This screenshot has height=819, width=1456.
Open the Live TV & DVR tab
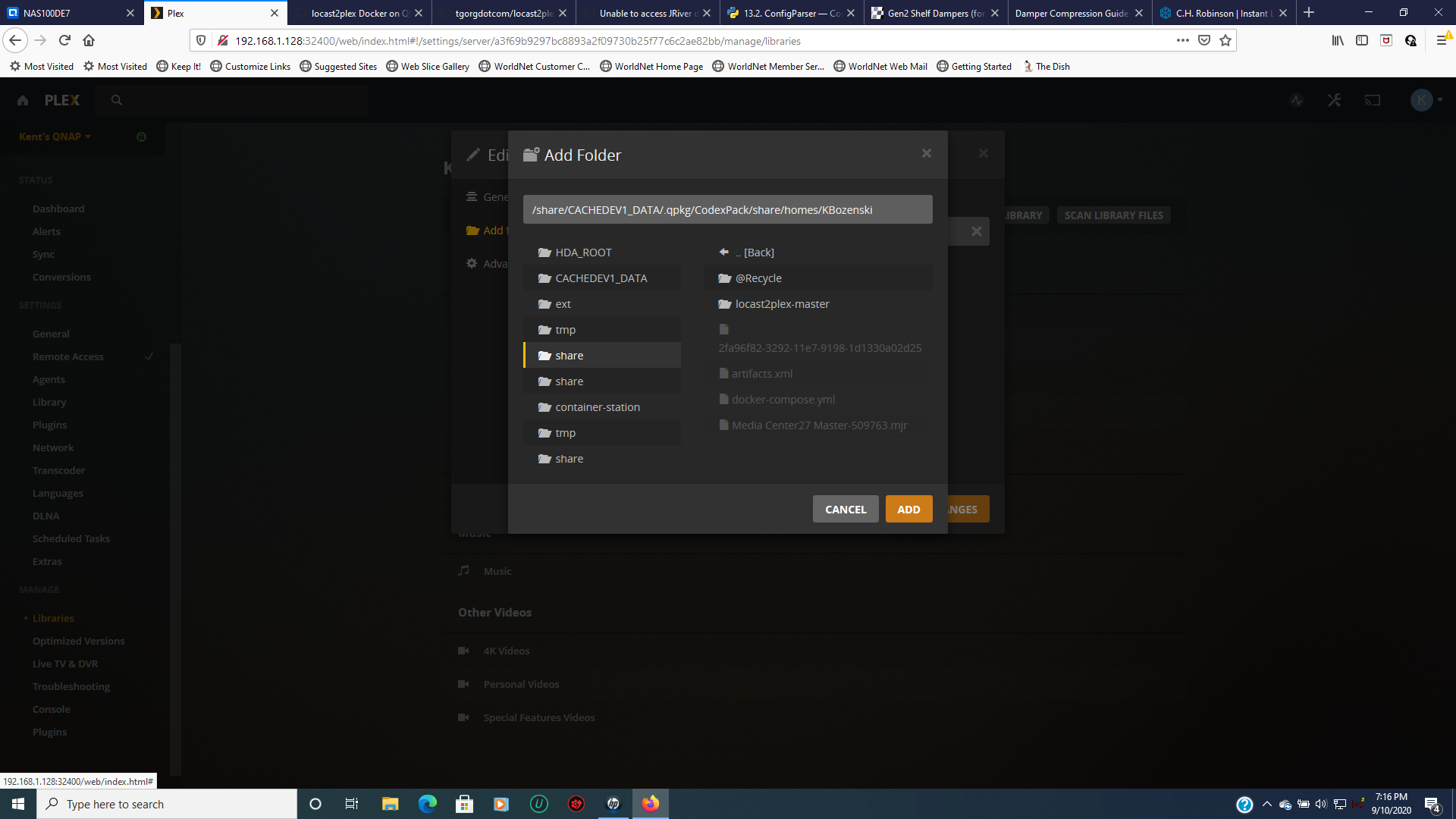pyautogui.click(x=65, y=664)
